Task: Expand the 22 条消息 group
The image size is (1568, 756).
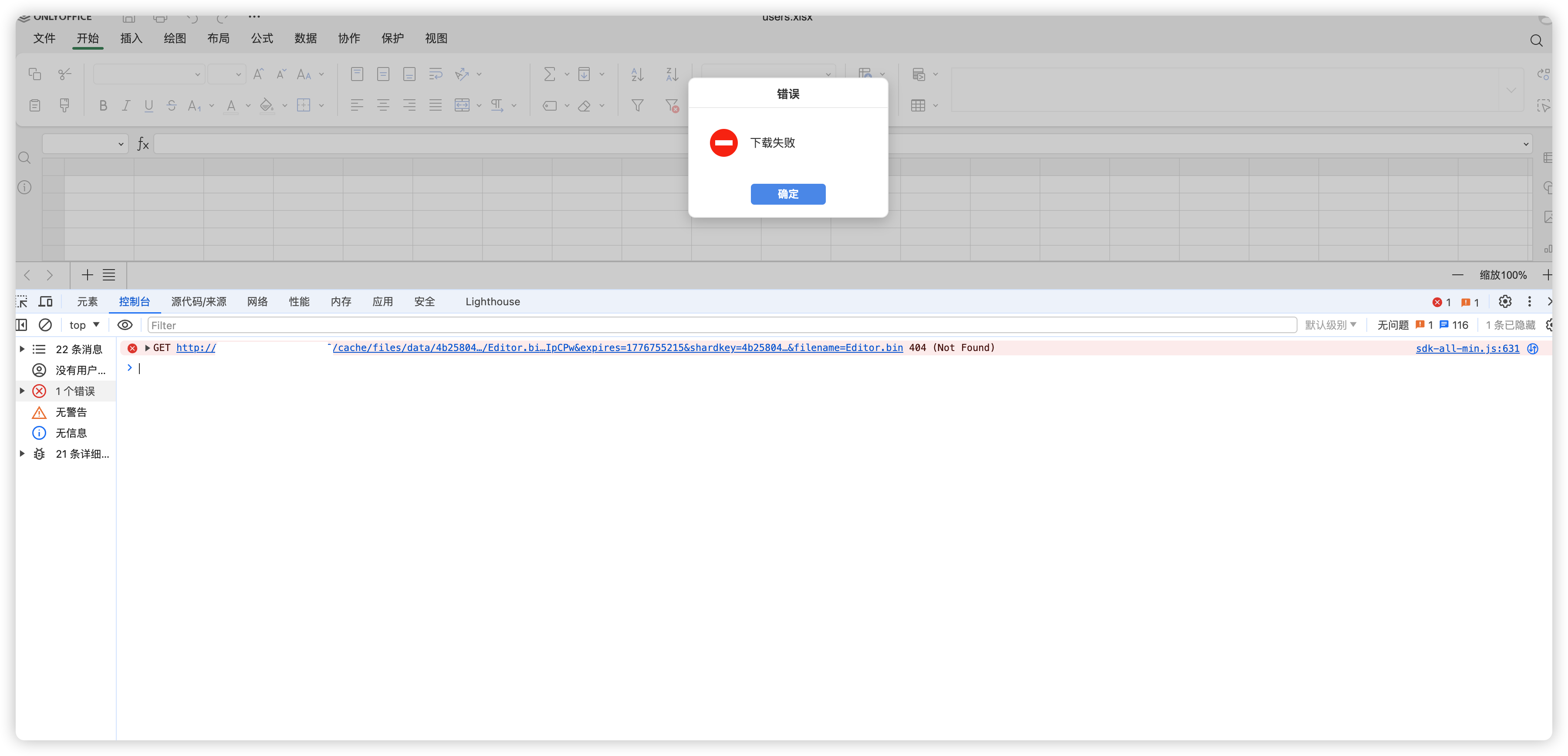Action: [x=23, y=349]
